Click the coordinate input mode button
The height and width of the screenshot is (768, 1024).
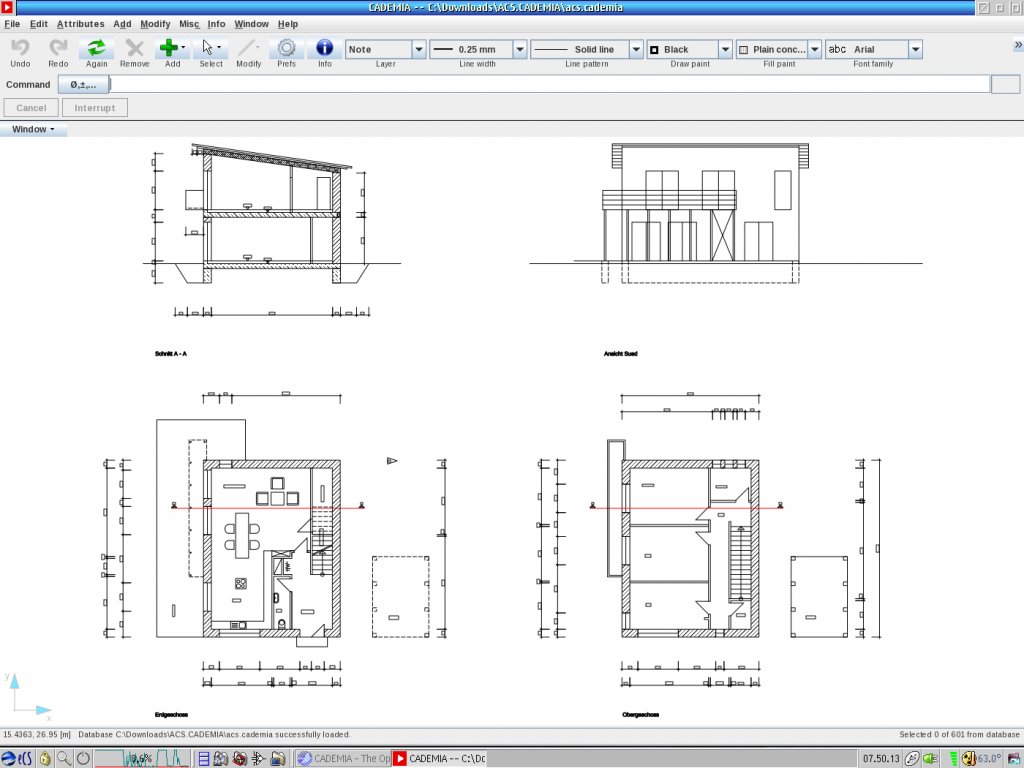click(83, 85)
